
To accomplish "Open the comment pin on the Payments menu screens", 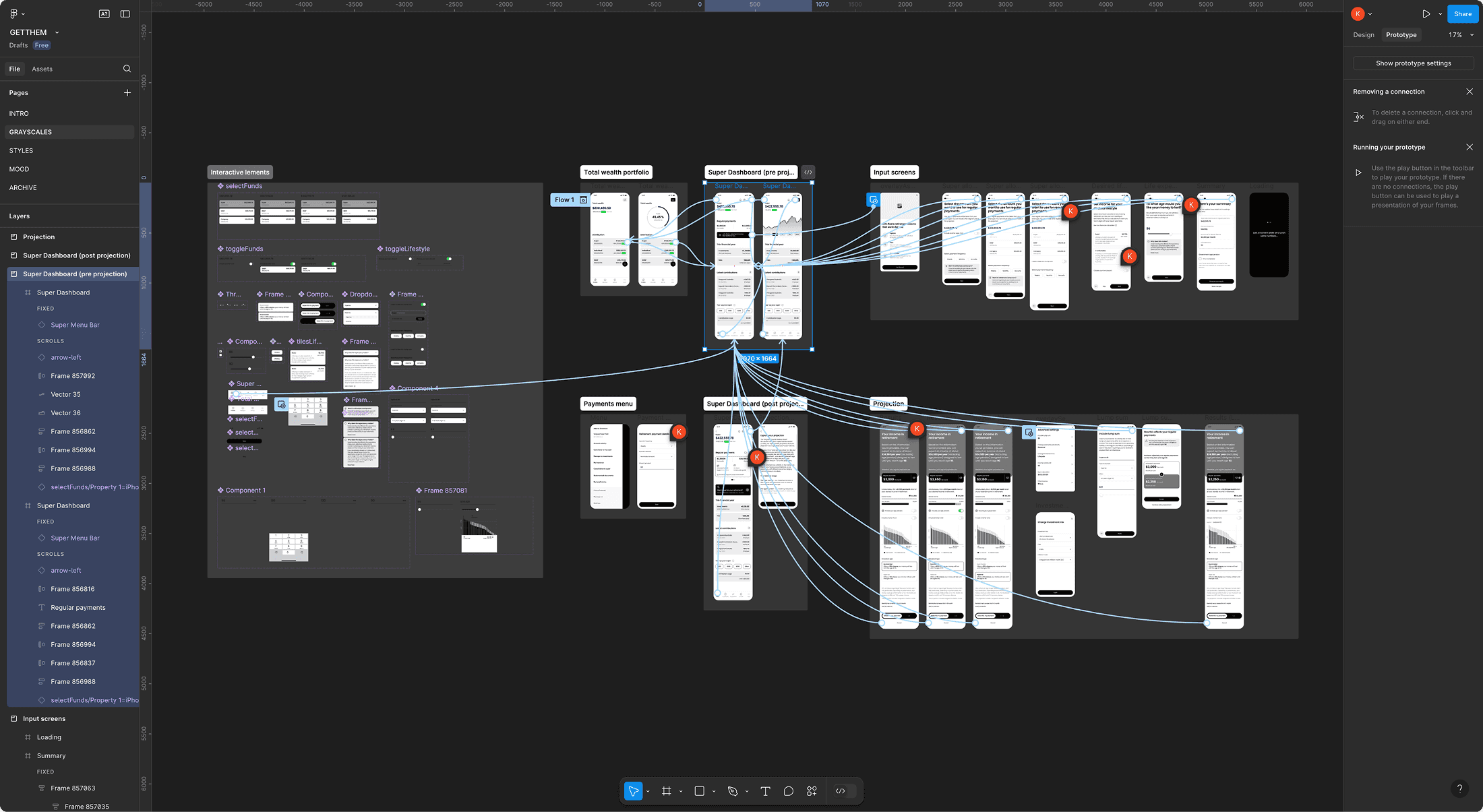I will coord(679,432).
